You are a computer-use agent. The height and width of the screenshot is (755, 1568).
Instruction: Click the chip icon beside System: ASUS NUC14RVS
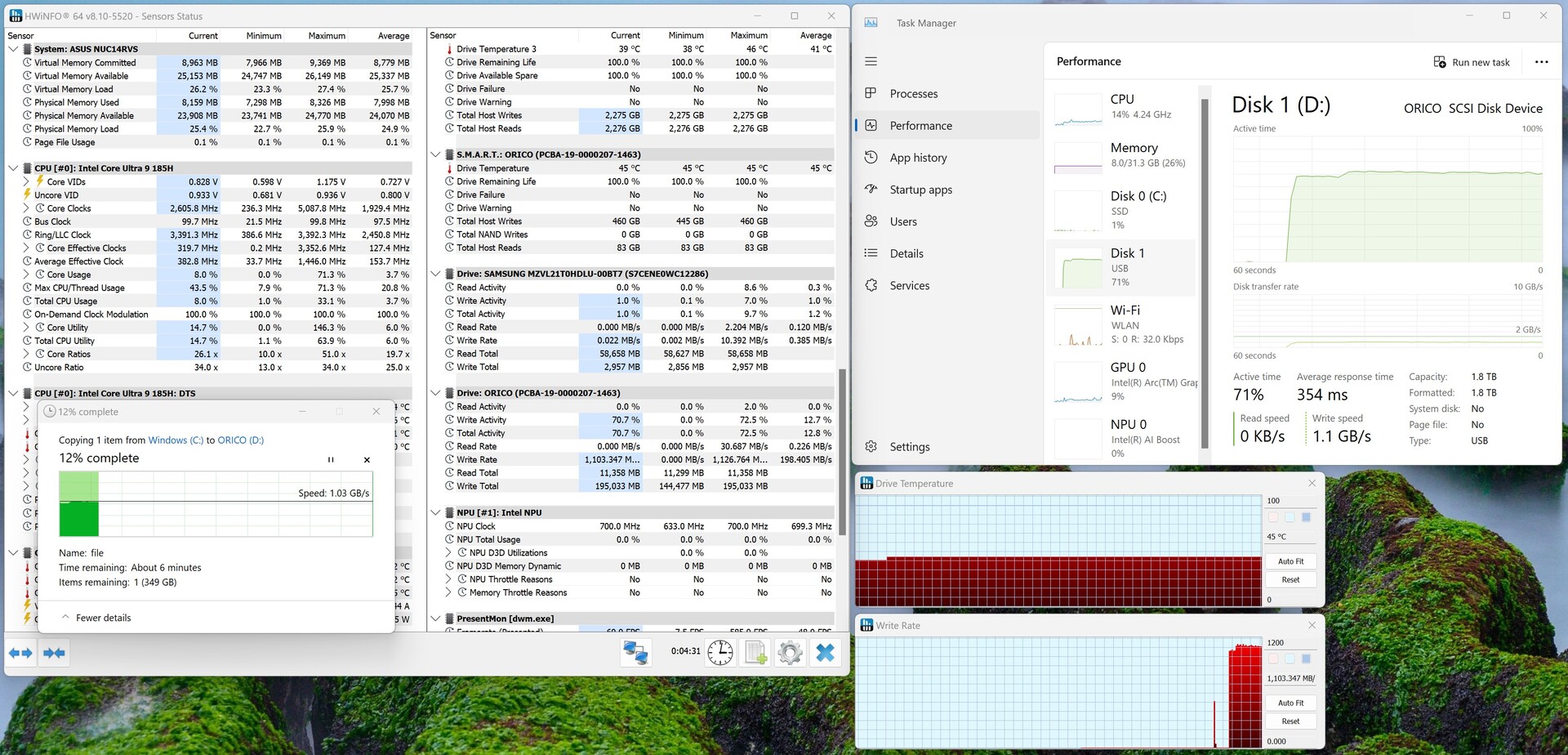point(27,49)
